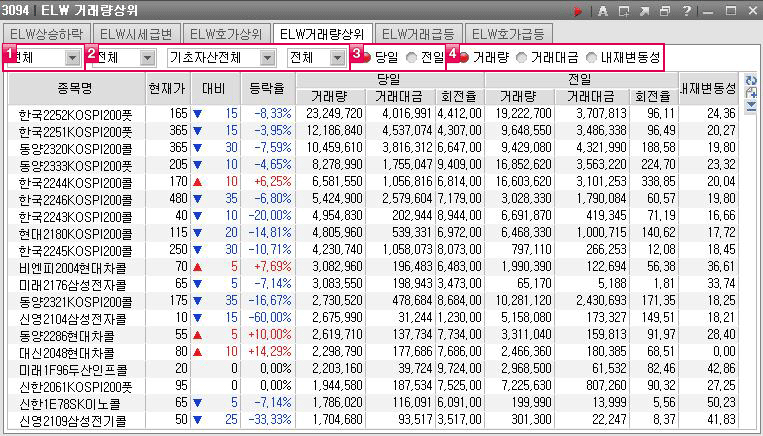The width and height of the screenshot is (763, 436).
Task: Open the leftmost 전체 combo box
Action: [43, 58]
